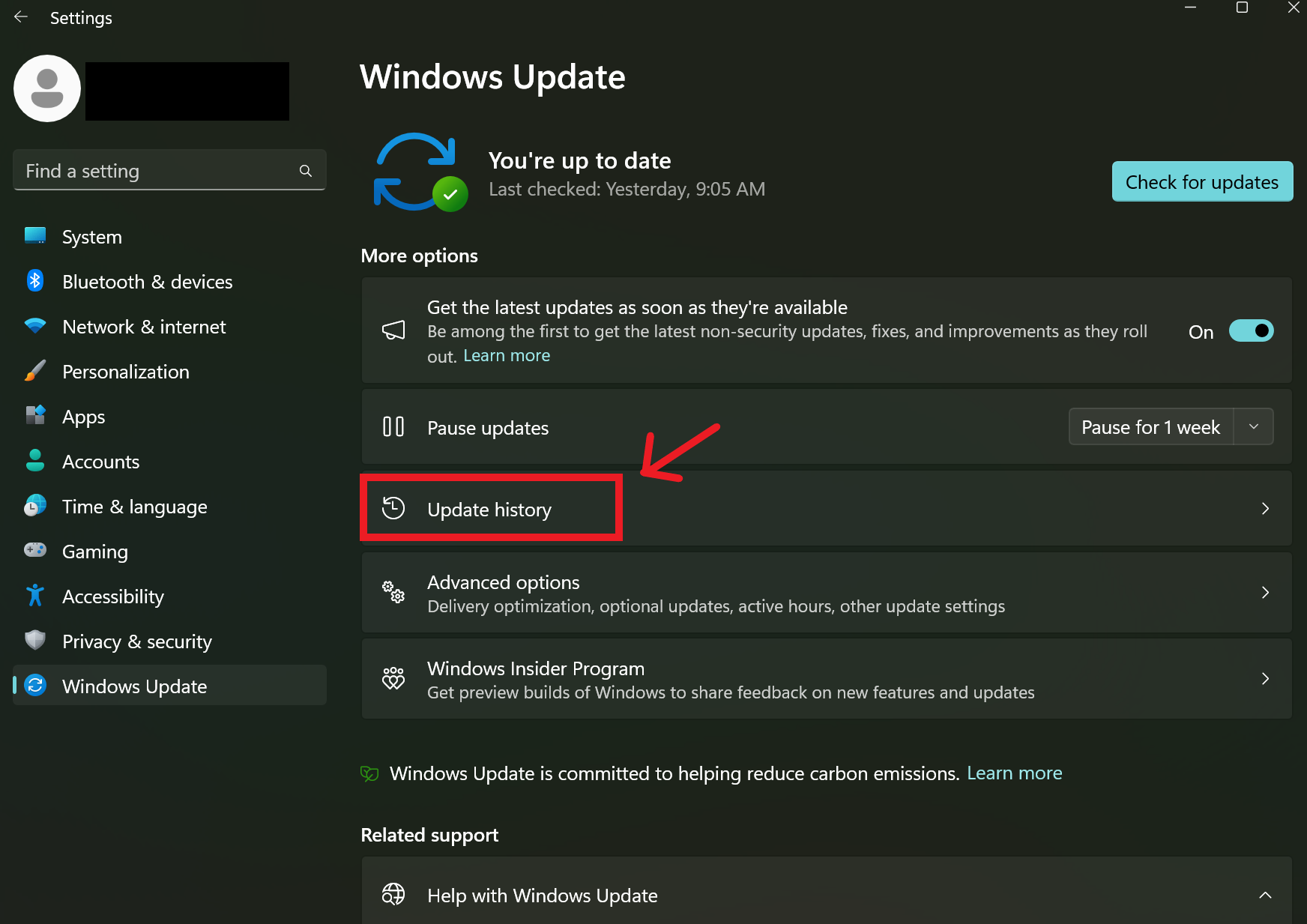Click the Gaming controller icon

click(x=34, y=551)
